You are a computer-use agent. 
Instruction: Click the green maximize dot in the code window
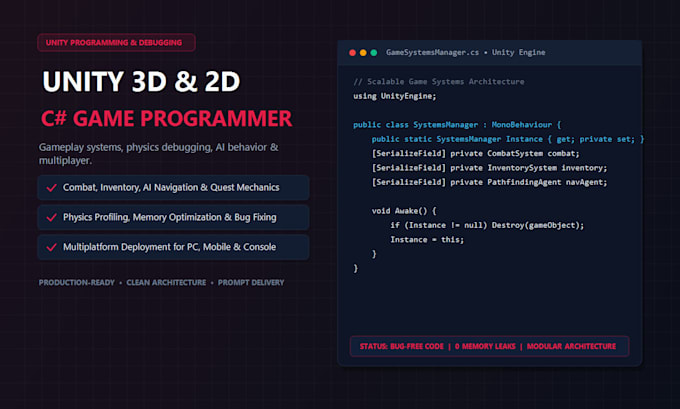373,52
